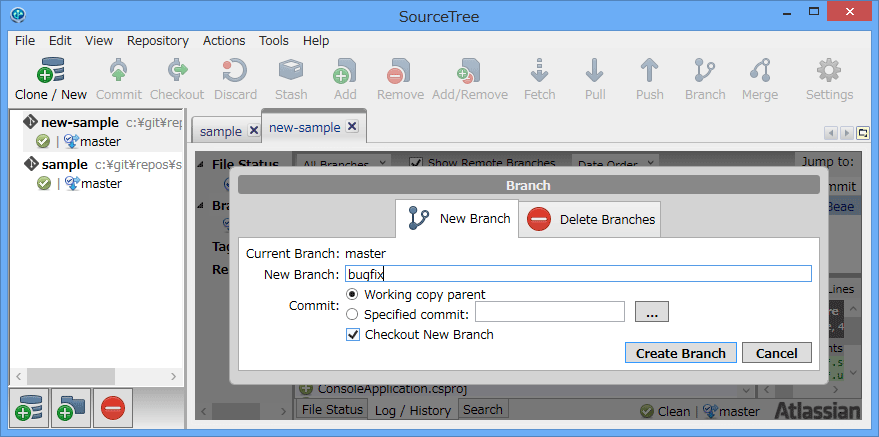Click the Remove toolbar icon
Screen dimensions: 879x437
(400, 71)
